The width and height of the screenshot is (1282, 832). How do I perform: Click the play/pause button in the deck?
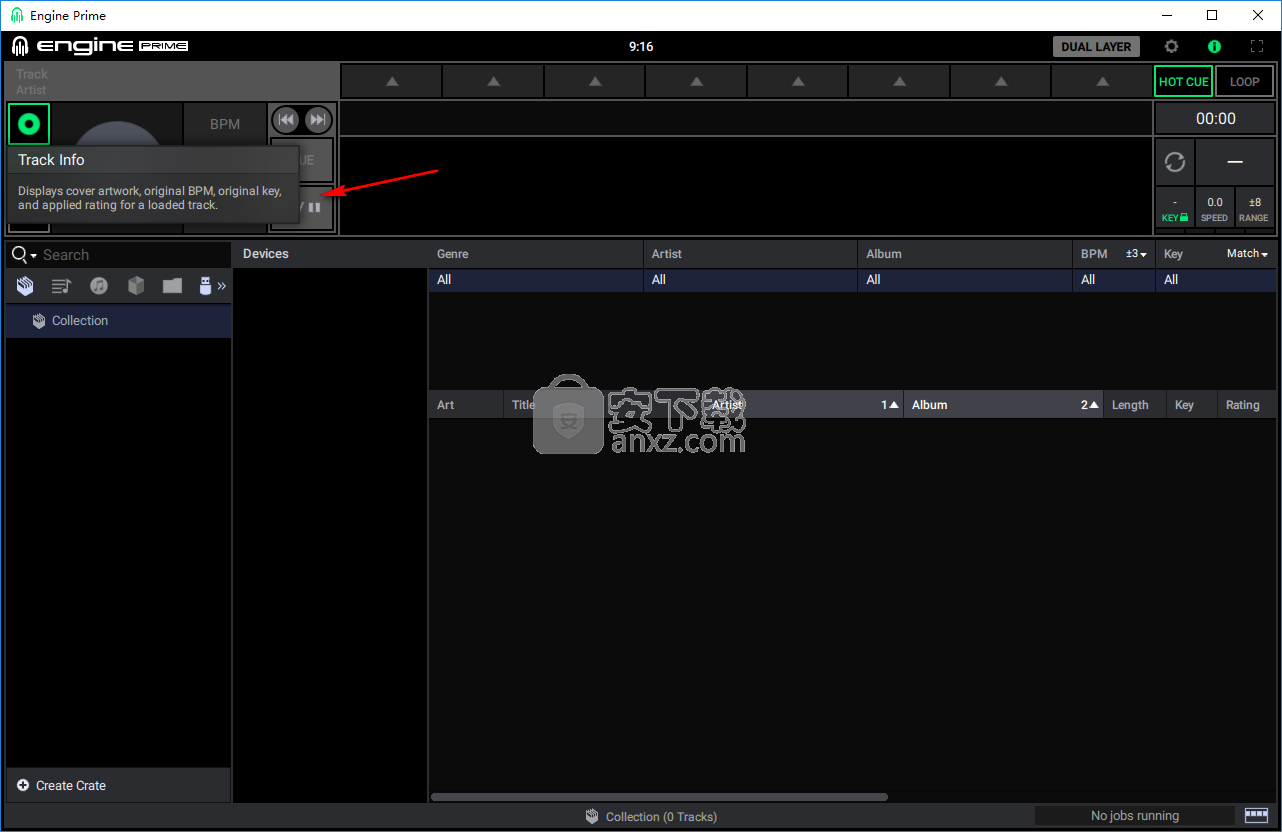point(315,207)
